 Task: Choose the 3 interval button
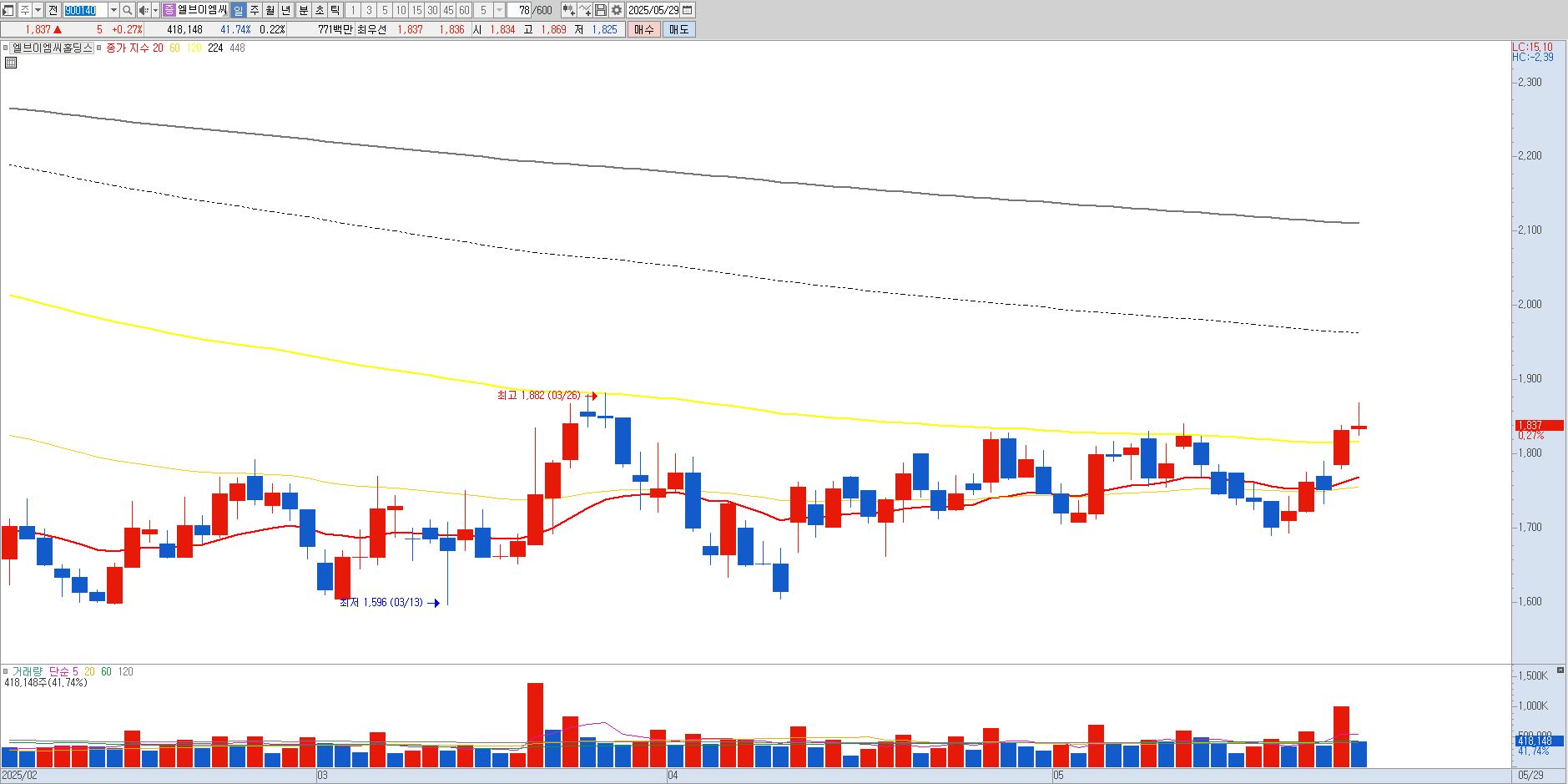pos(369,10)
